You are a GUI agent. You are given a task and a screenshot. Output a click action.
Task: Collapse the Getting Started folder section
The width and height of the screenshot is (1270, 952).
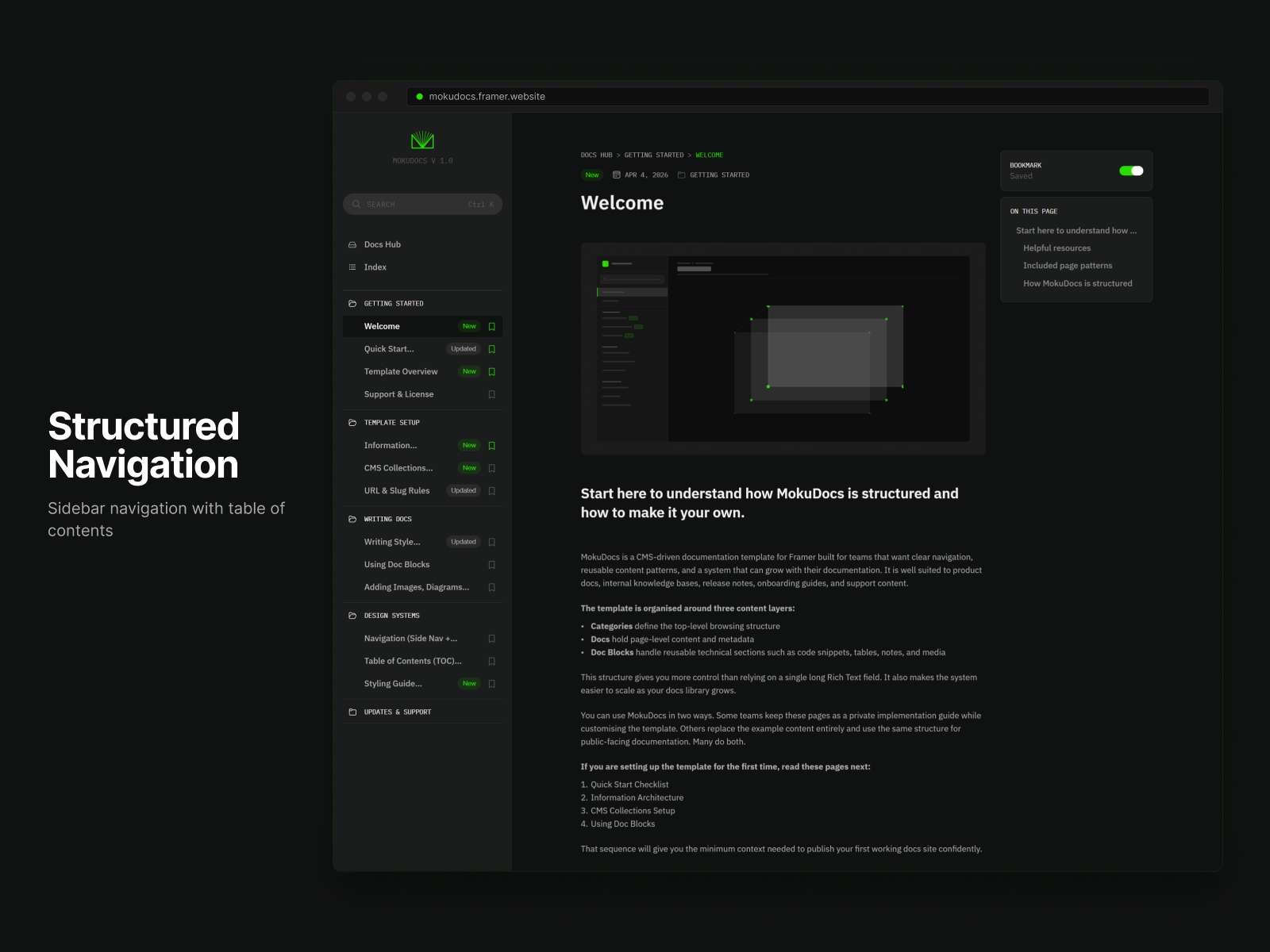click(422, 303)
